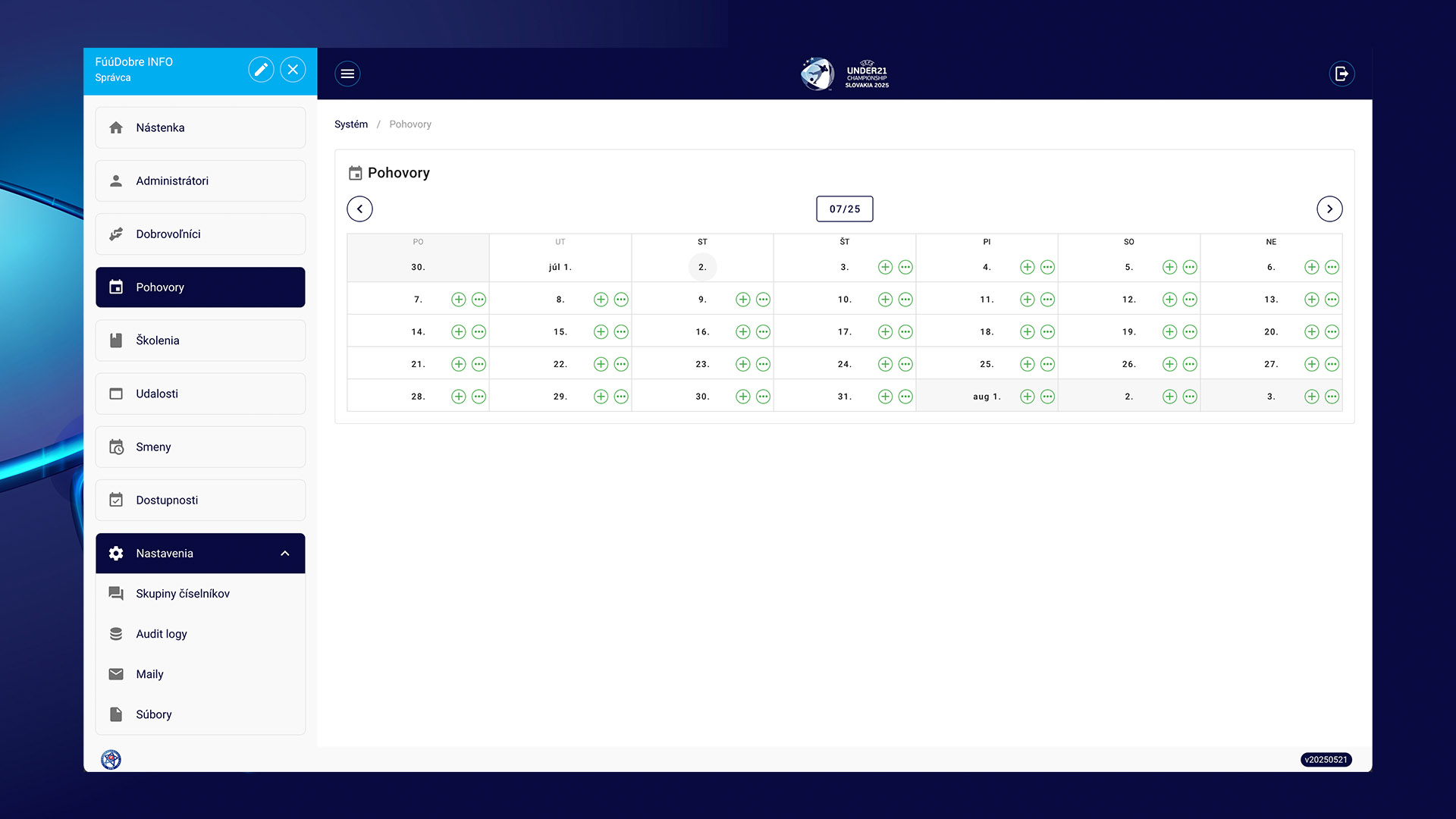
Task: Add interview on July 23
Action: 742,364
